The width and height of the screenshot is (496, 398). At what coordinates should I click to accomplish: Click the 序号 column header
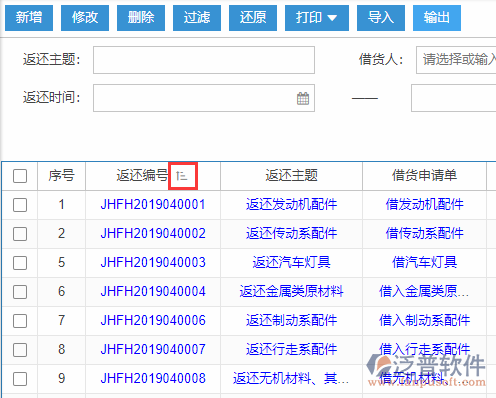(x=61, y=176)
